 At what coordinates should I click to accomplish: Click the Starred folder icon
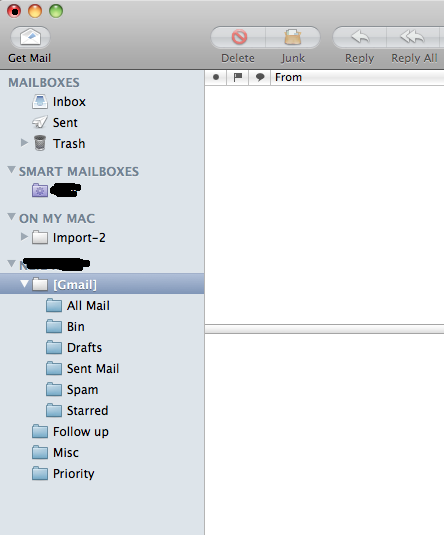pyautogui.click(x=54, y=410)
